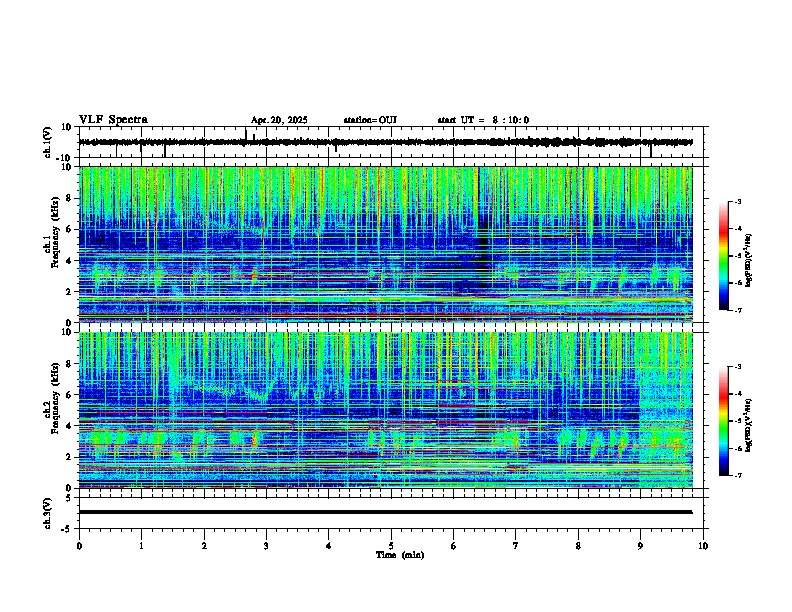The height and width of the screenshot is (612, 792).
Task: Click the ch.1 spectrogram color scale bar
Action: point(723,256)
